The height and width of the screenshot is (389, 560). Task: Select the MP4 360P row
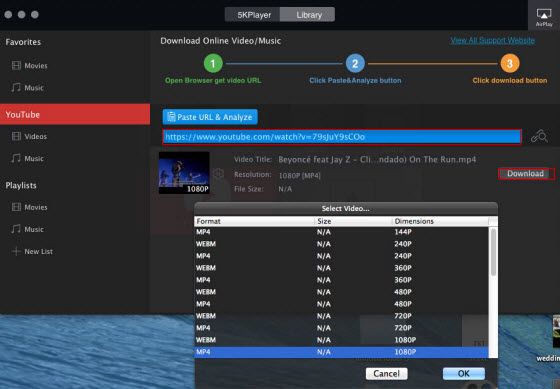pyautogui.click(x=341, y=280)
